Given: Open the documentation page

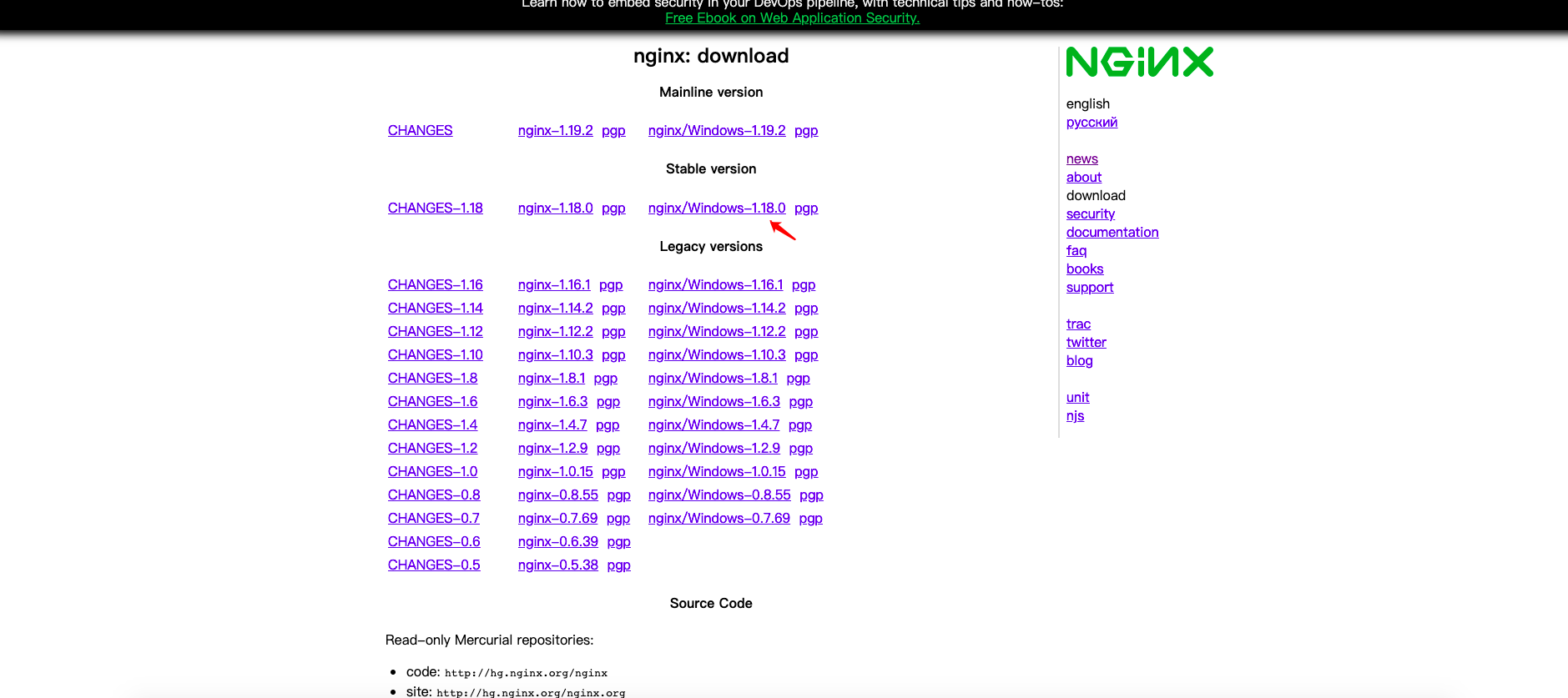Looking at the screenshot, I should click(x=1112, y=233).
